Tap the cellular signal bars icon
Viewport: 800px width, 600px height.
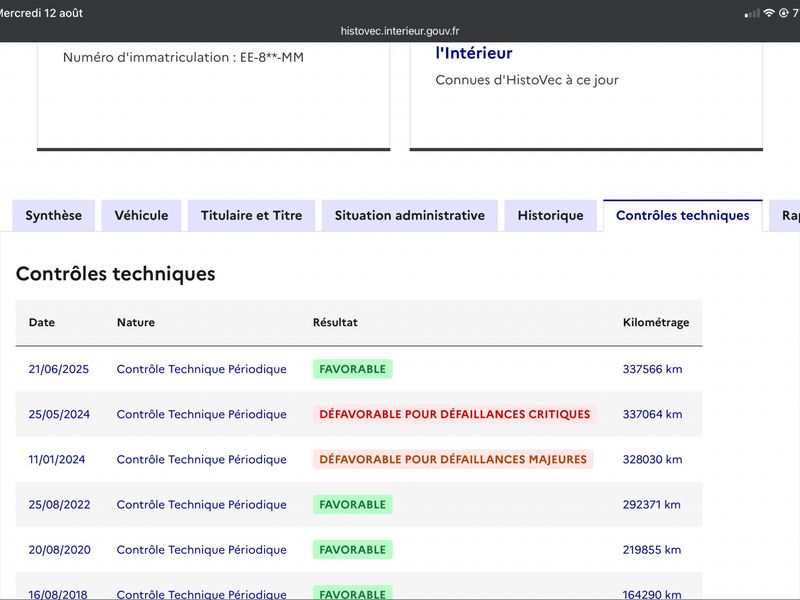pos(752,14)
